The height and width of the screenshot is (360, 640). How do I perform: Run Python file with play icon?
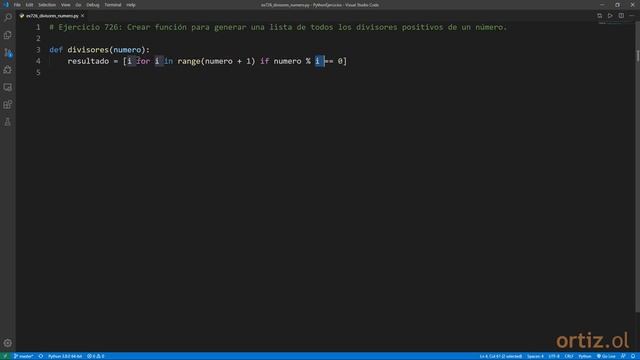[610, 16]
